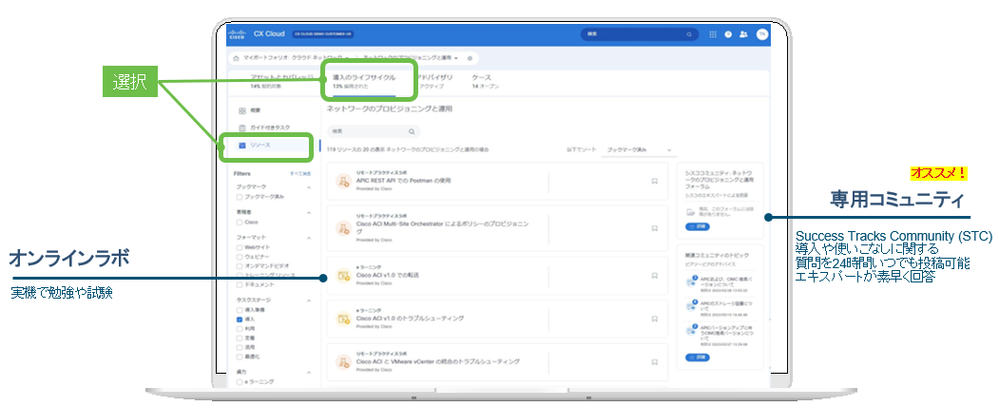Check the ドキュメント format checkbox
Viewport: 999px width, 409px height.
click(x=239, y=283)
